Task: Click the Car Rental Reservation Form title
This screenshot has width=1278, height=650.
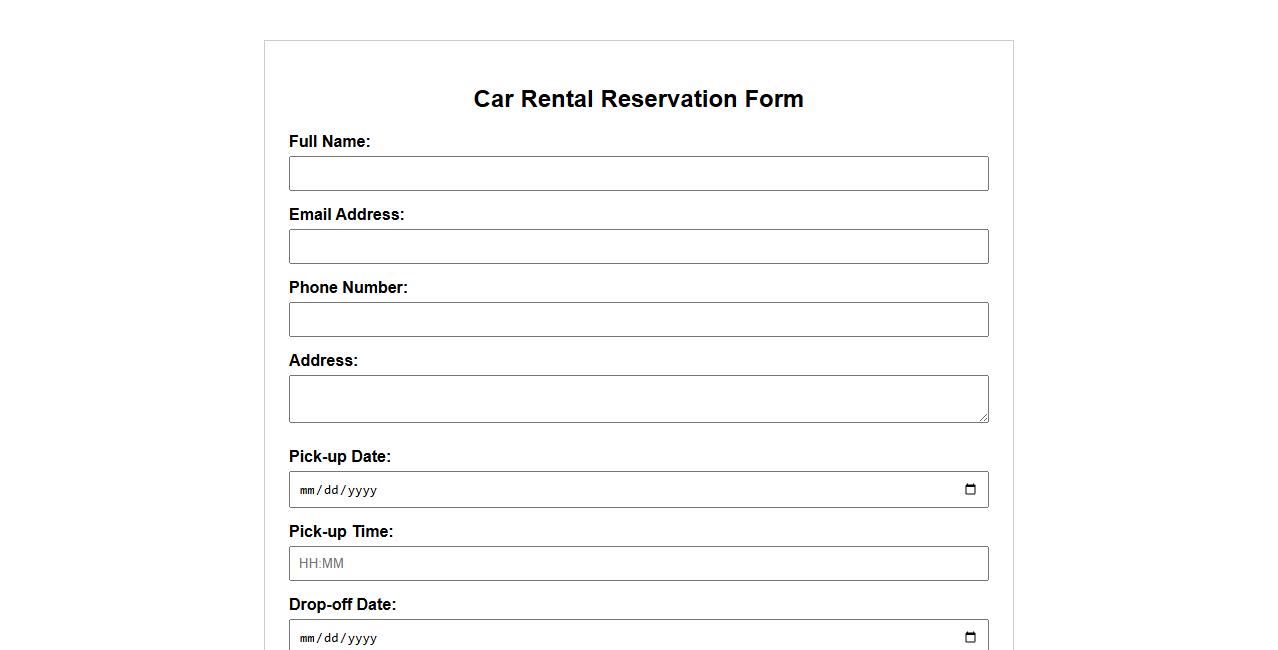Action: pyautogui.click(x=638, y=99)
